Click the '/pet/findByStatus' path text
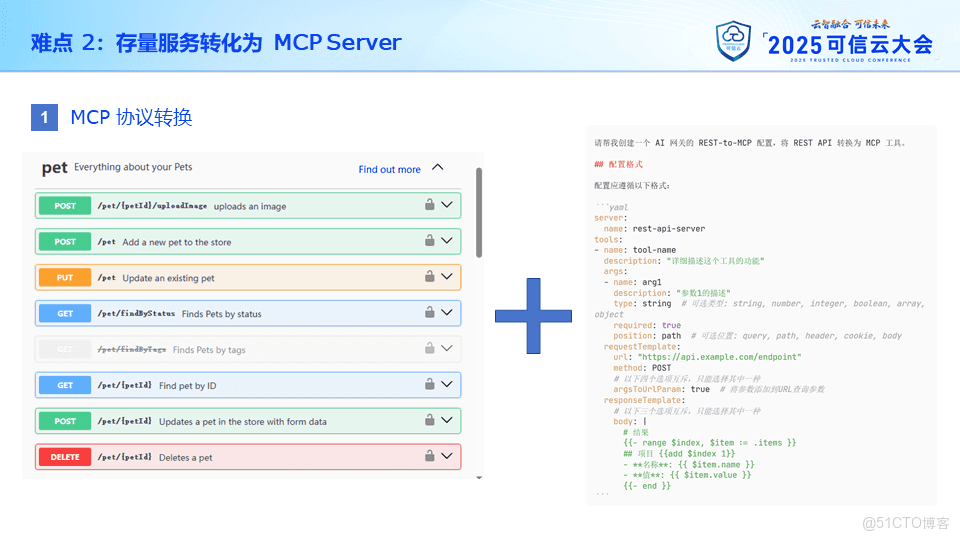Image resolution: width=960 pixels, height=540 pixels. 136,313
